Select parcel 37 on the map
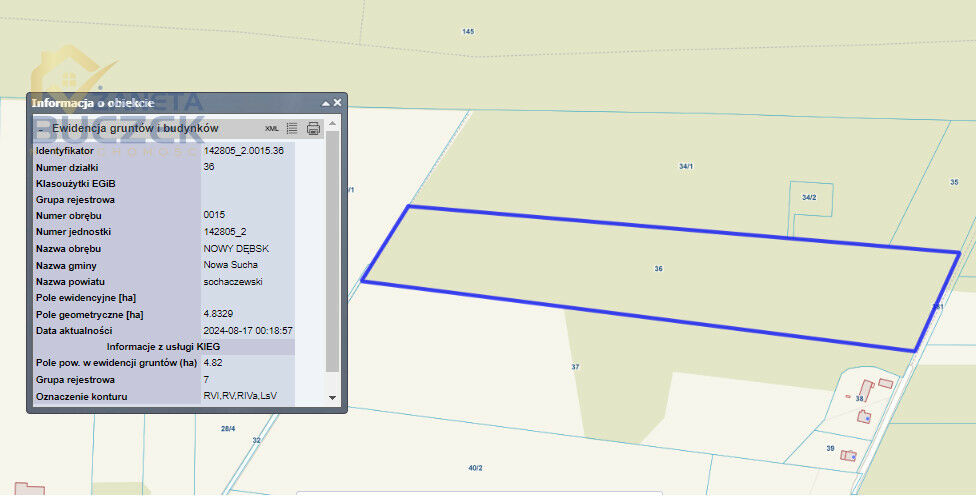Screen dimensions: 976x496 [x=575, y=367]
